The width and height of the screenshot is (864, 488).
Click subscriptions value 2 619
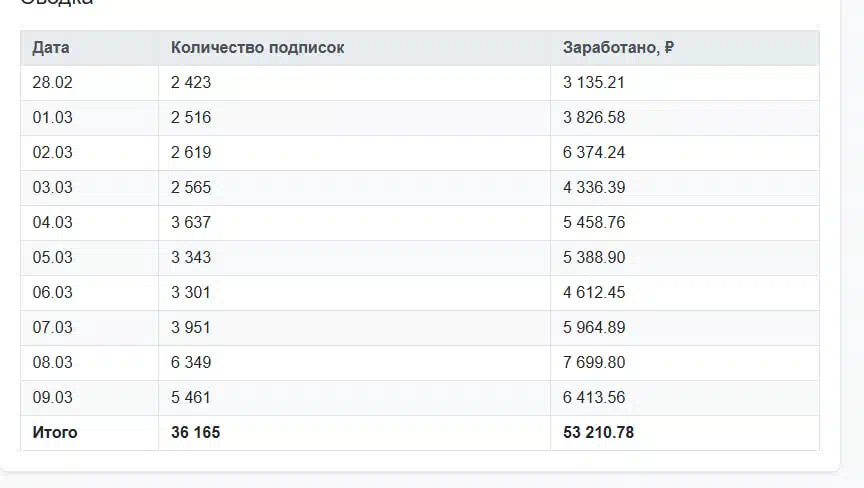tap(191, 153)
